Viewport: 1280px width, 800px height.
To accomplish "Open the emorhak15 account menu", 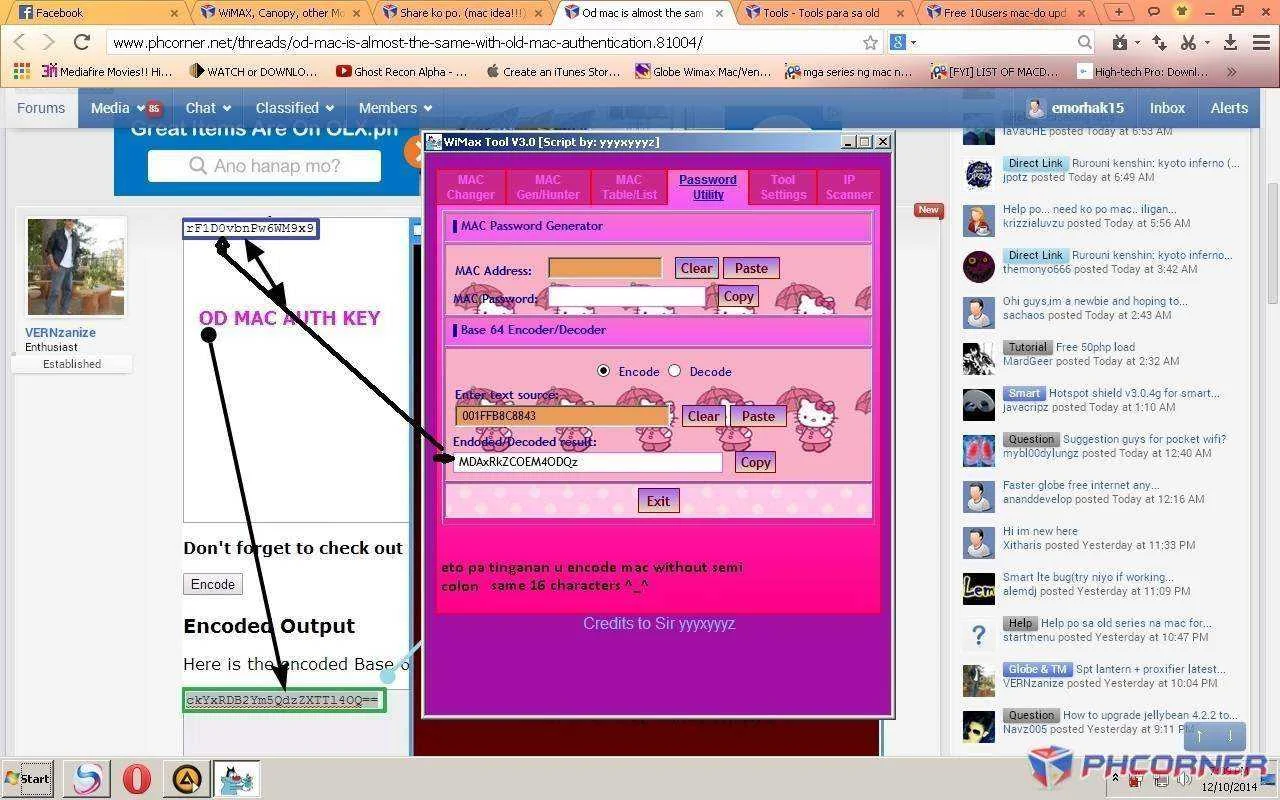I will (1075, 108).
